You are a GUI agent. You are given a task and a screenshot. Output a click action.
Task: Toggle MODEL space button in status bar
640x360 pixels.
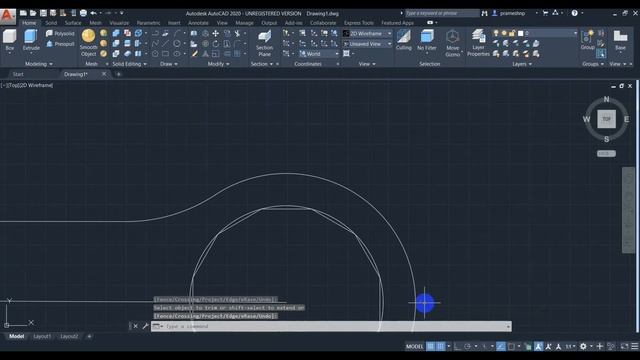tap(414, 347)
